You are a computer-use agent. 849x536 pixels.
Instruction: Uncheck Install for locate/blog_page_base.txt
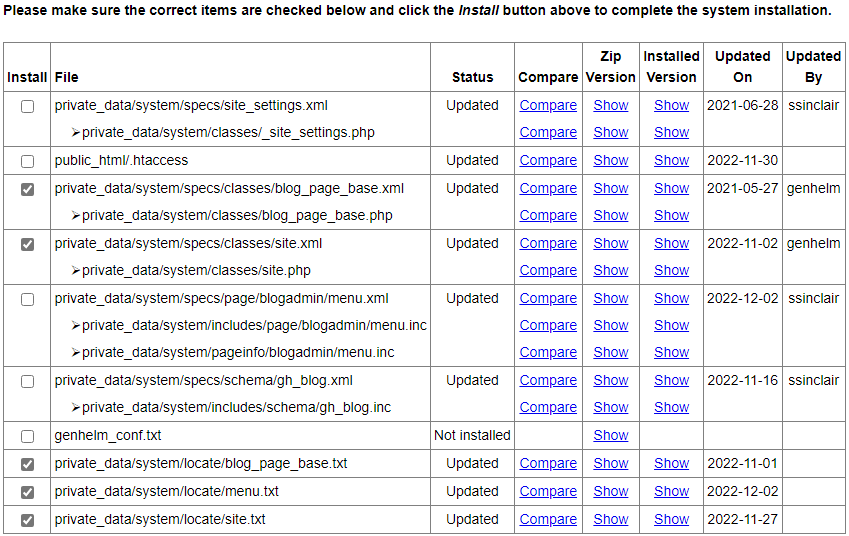click(x=27, y=464)
